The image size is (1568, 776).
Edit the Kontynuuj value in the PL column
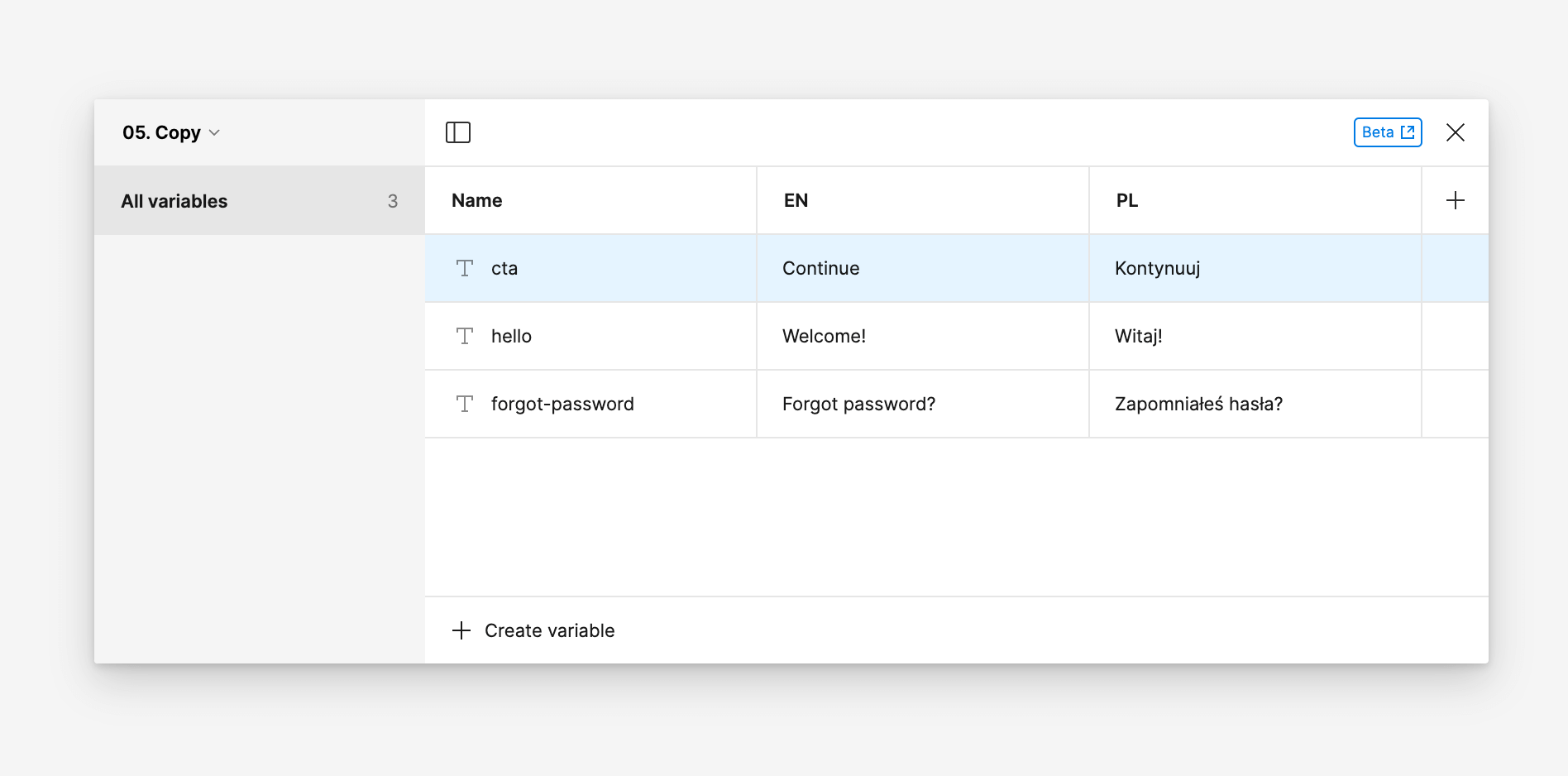(1156, 268)
